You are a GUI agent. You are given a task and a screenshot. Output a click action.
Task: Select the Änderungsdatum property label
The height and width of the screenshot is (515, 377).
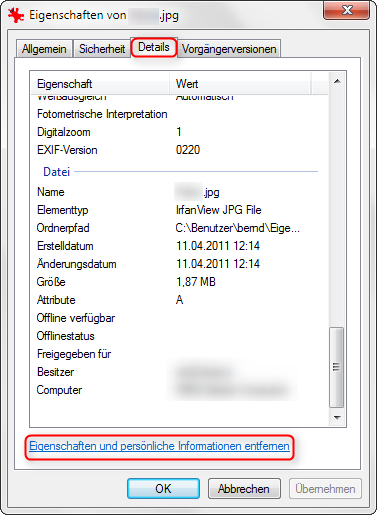tap(77, 263)
